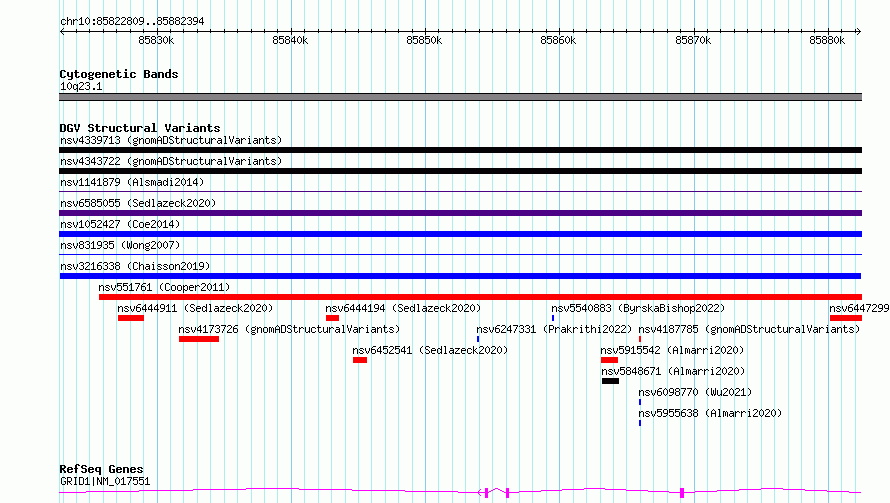890x503 pixels.
Task: Select the nsv4187785 (gnomADStructuralVariants) label
Action: [749, 329]
